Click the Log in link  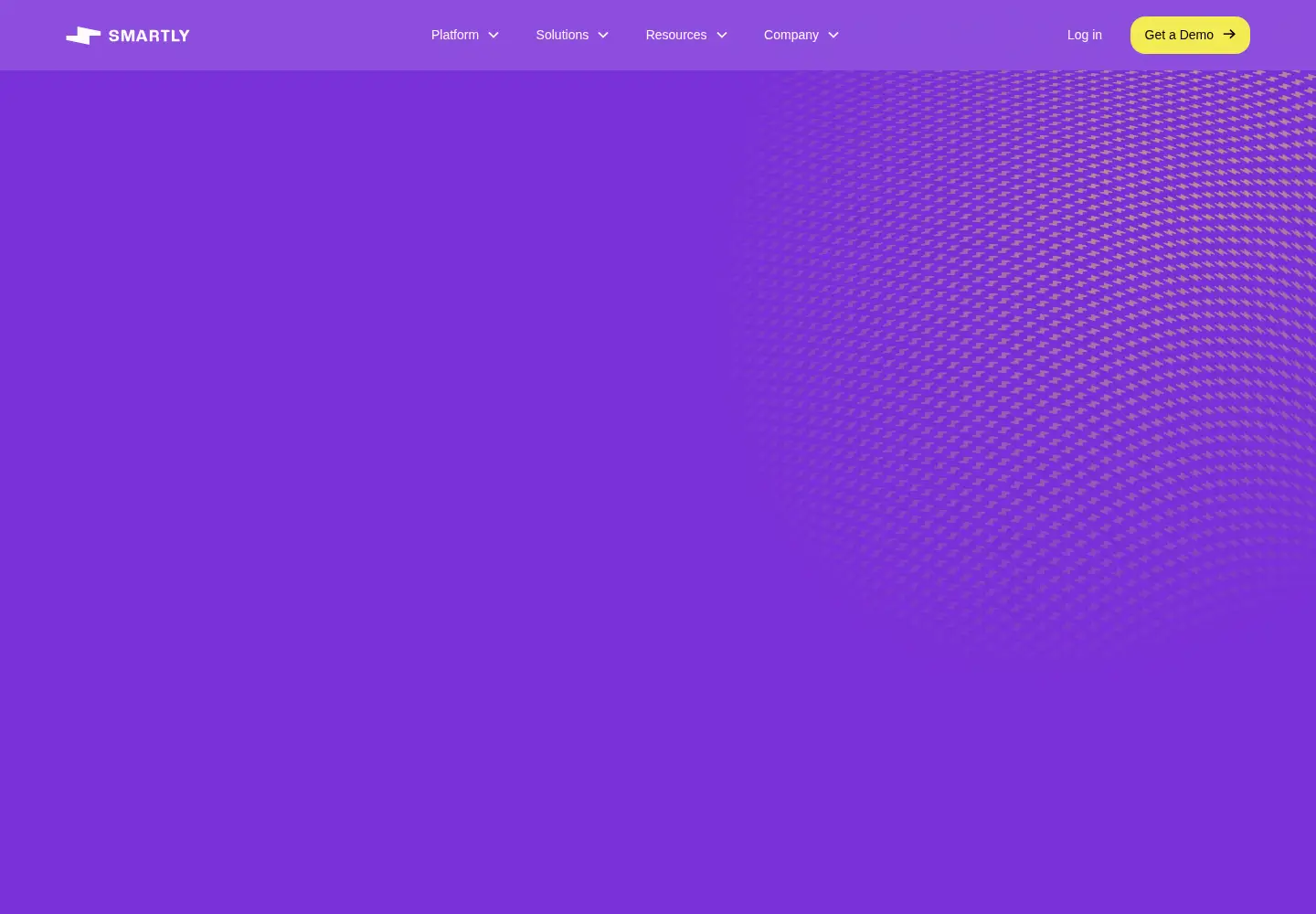[x=1085, y=35]
